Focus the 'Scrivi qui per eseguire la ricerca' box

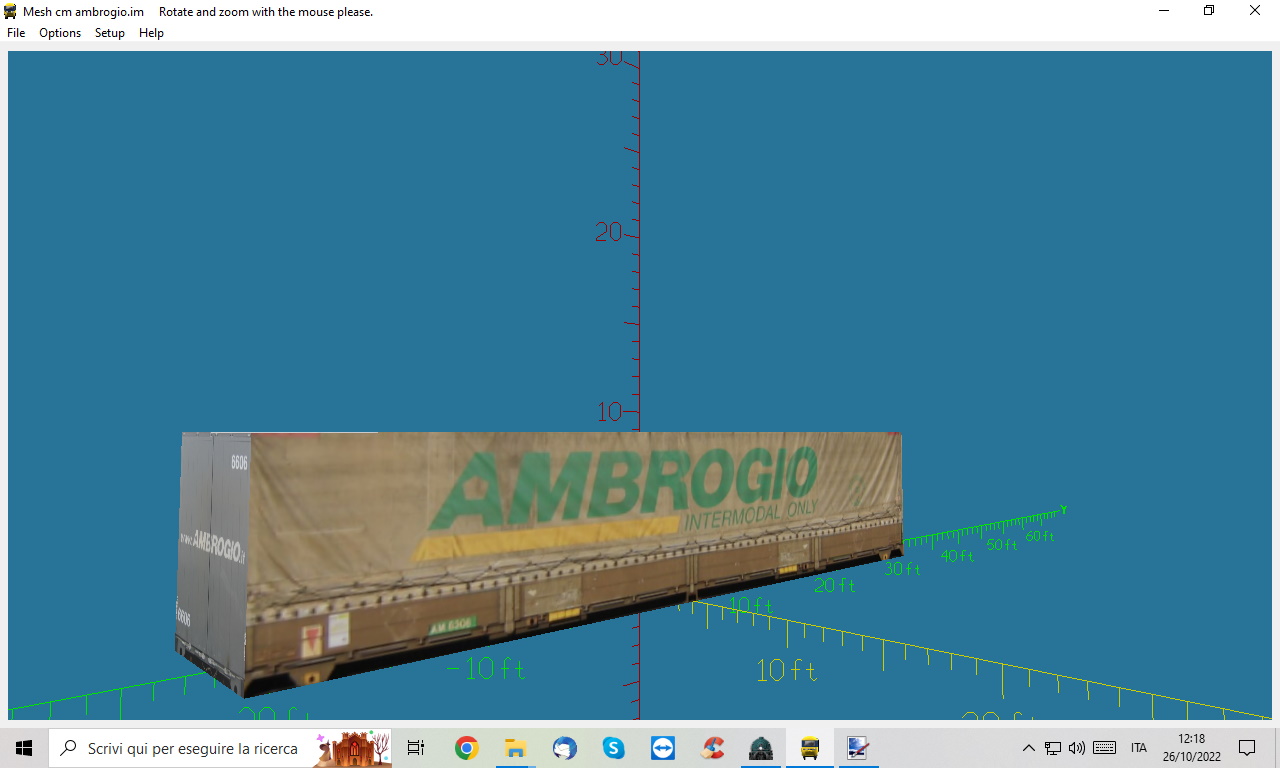(220, 748)
